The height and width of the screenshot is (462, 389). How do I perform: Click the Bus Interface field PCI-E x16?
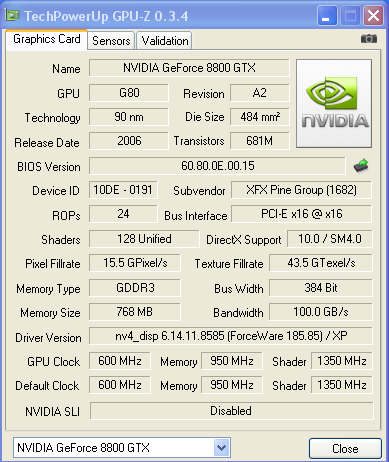(x=301, y=214)
